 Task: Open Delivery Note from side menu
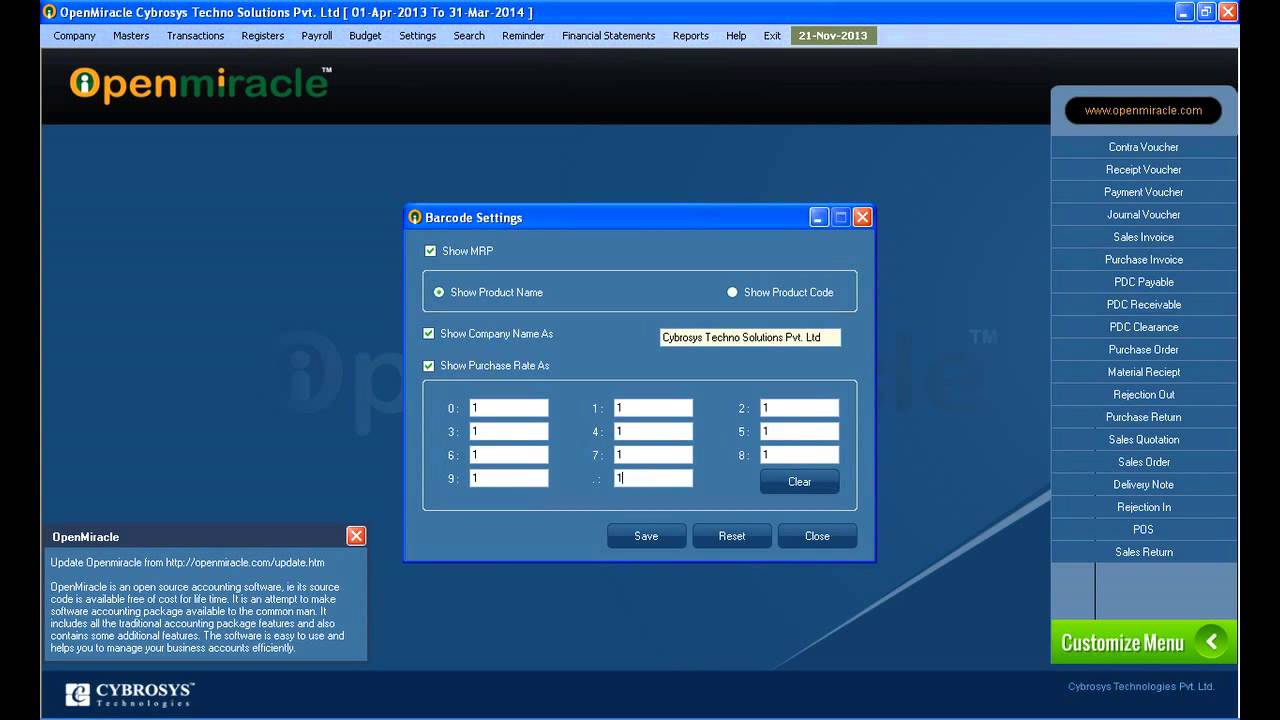click(1143, 485)
